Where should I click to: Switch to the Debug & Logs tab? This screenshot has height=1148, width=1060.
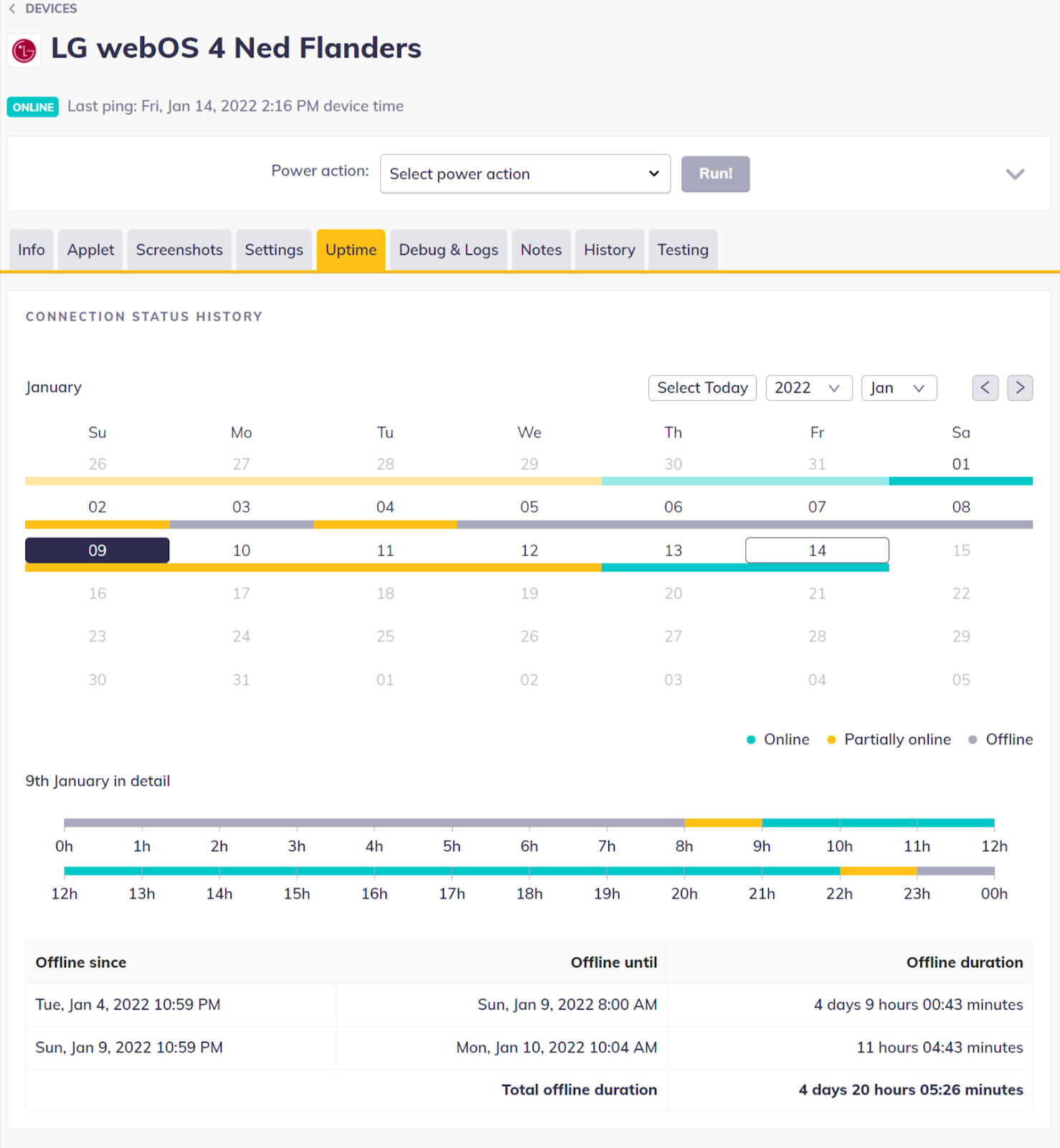pos(448,250)
